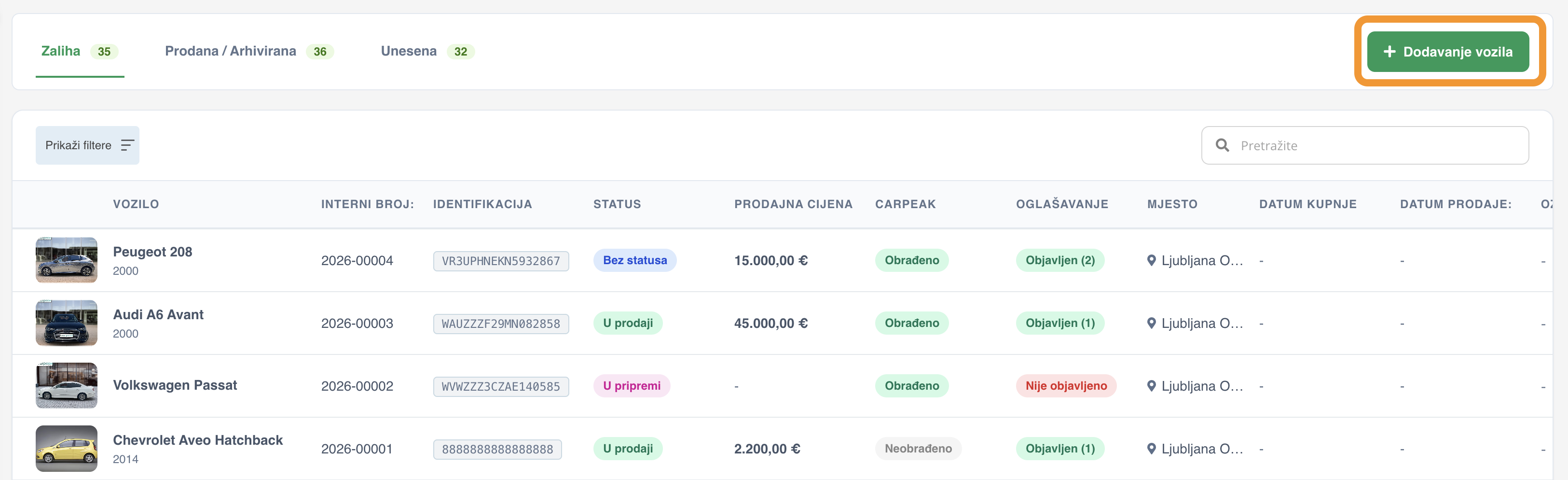Click VIN WVWZZZ3CZAE140585 identification chip
1568x480 pixels.
(x=501, y=387)
